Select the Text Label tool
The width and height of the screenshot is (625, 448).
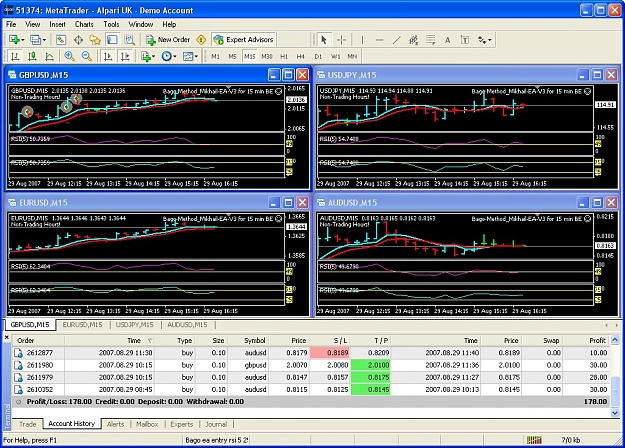pos(465,39)
